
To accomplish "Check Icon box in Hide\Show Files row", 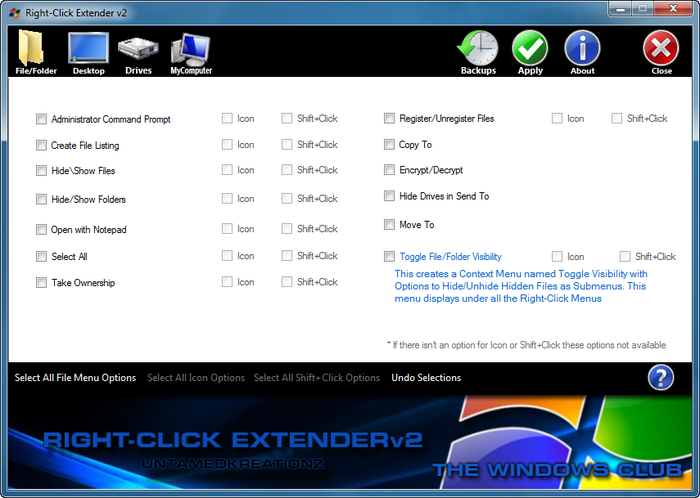I will [x=227, y=170].
